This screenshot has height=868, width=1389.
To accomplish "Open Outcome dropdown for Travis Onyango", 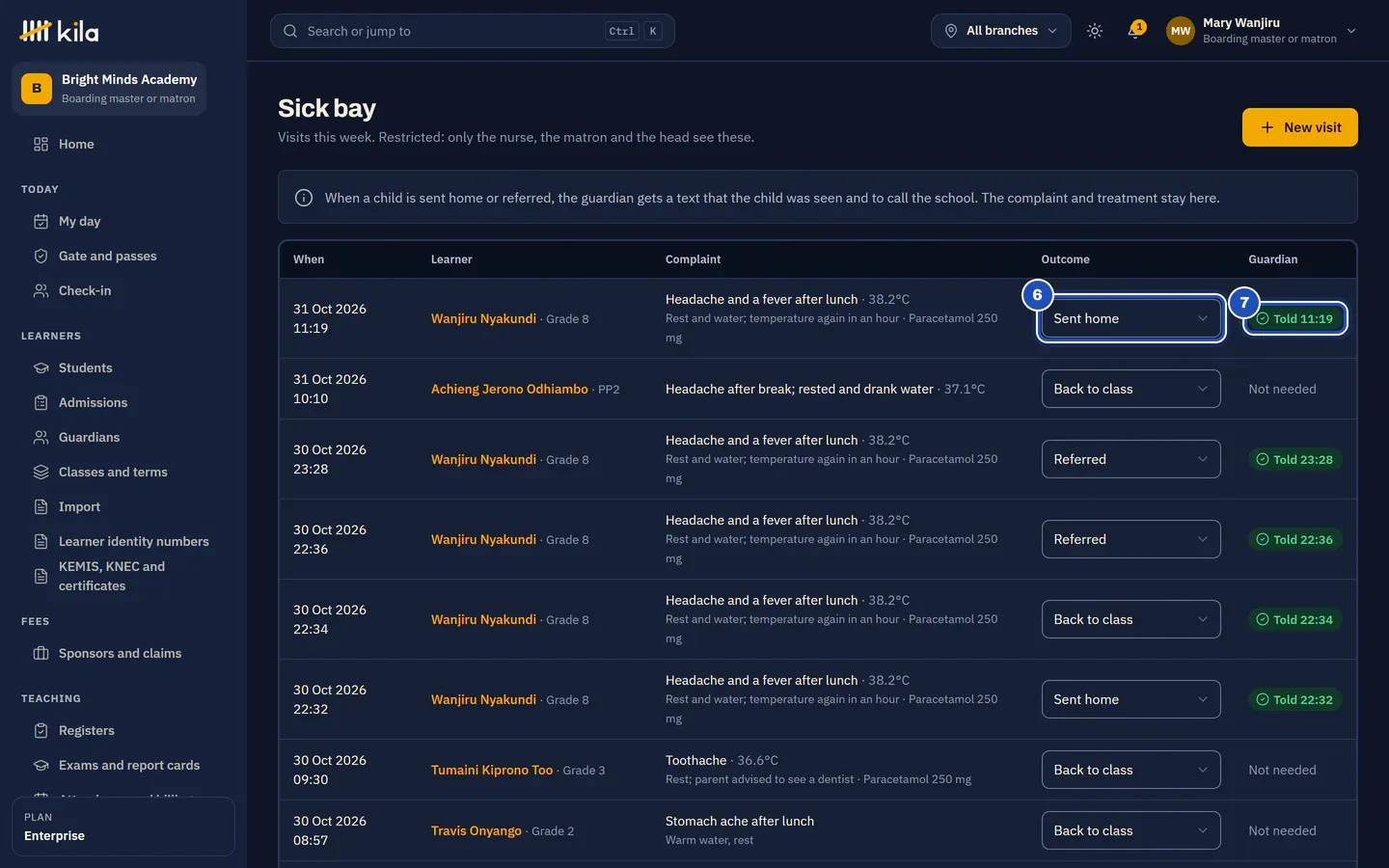I will tap(1130, 830).
